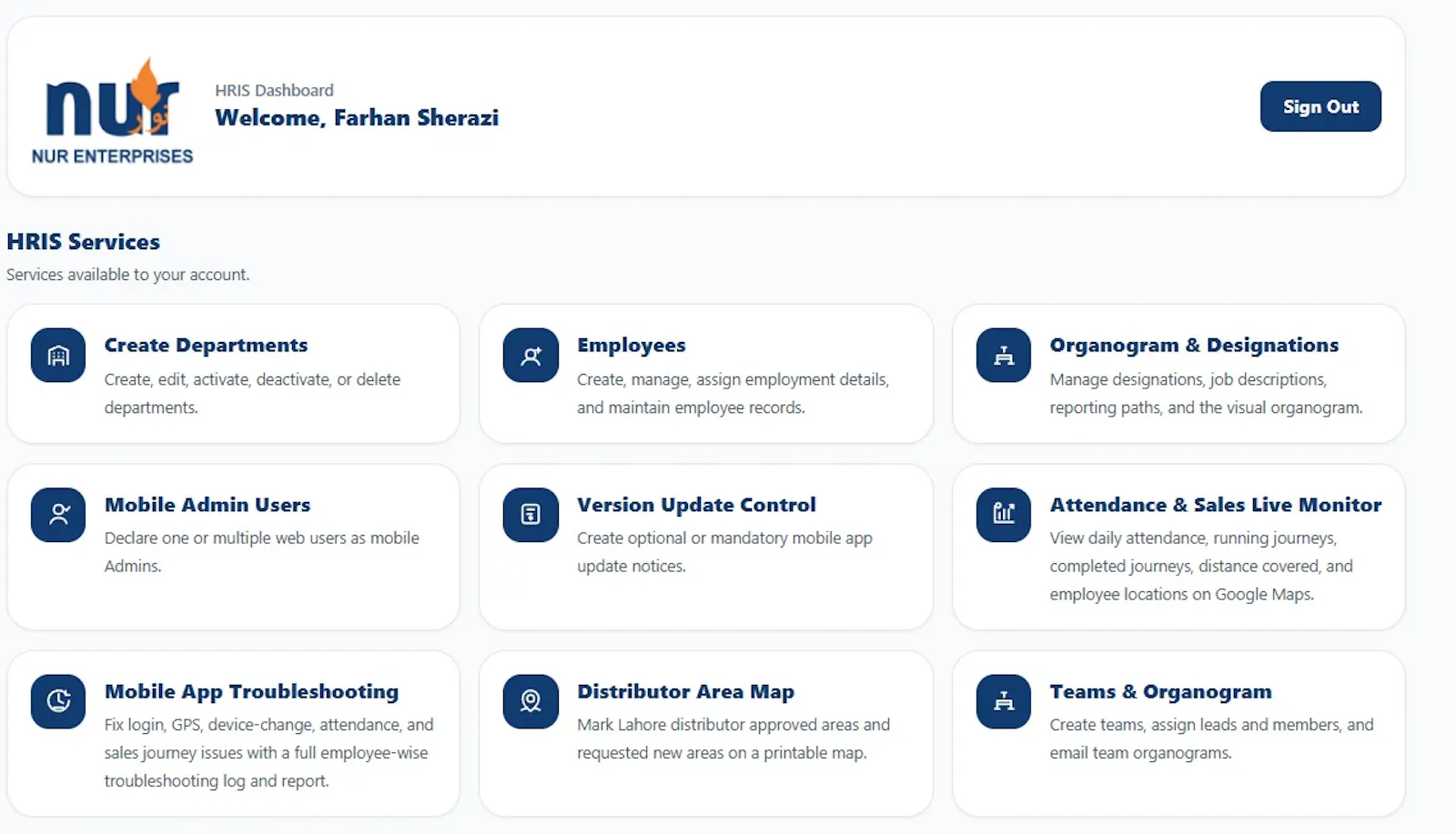Viewport: 1456px width, 834px height.
Task: Click the Create Departments building icon
Action: pyautogui.click(x=58, y=356)
